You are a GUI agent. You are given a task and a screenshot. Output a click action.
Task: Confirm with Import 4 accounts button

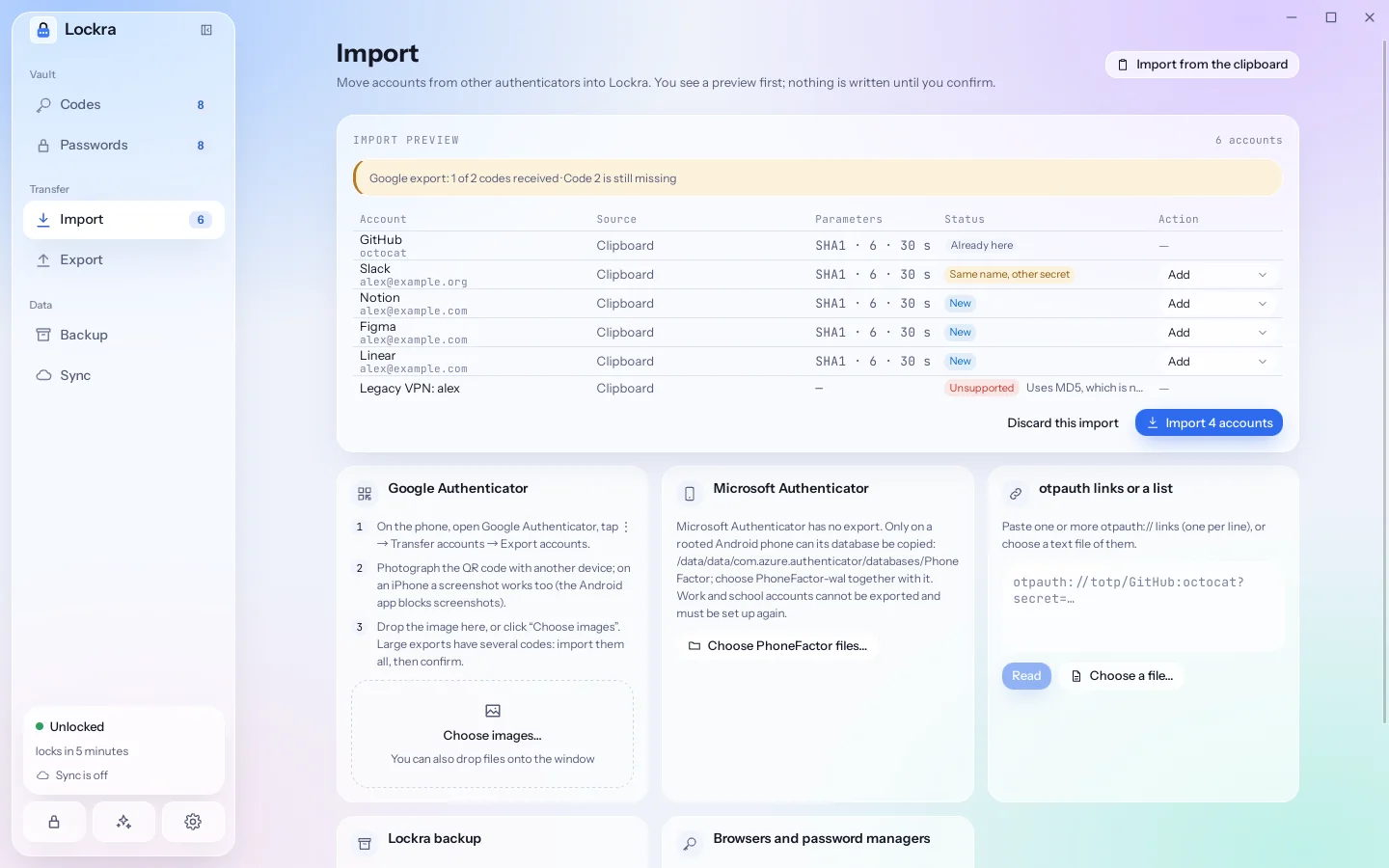[1209, 422]
